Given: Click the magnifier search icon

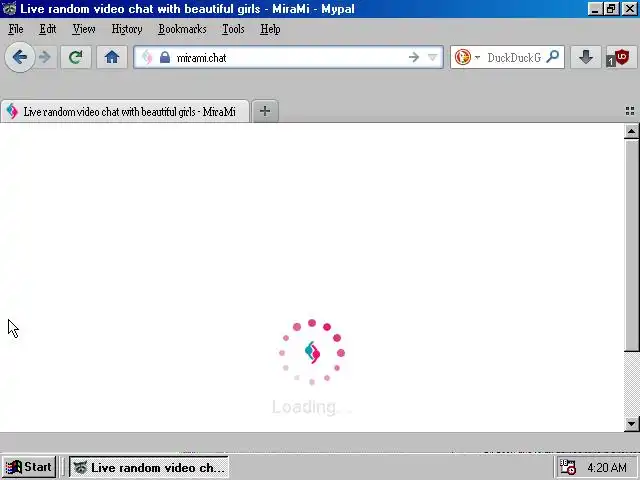Looking at the screenshot, I should [x=553, y=57].
